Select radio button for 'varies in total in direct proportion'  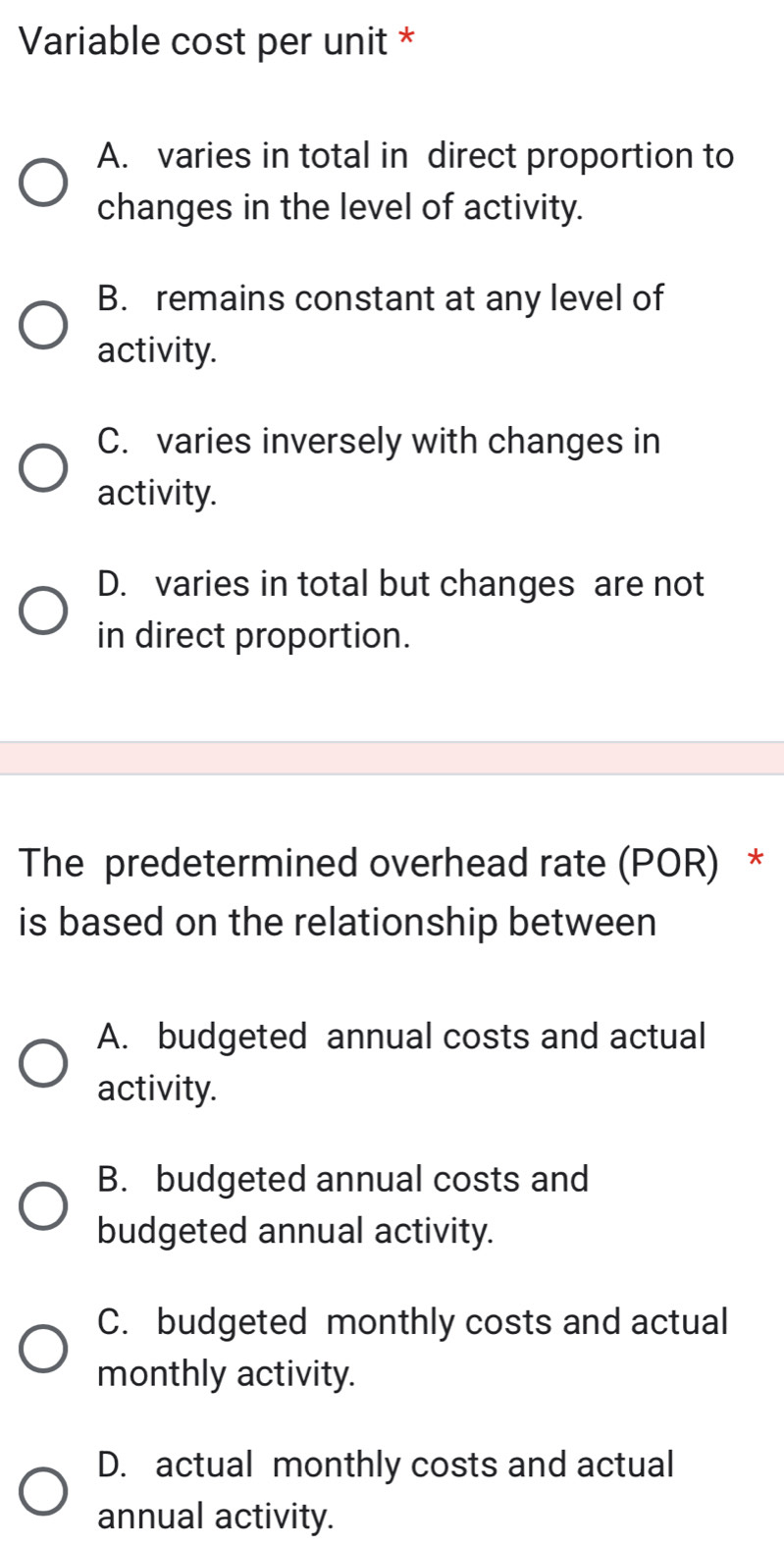tap(45, 183)
